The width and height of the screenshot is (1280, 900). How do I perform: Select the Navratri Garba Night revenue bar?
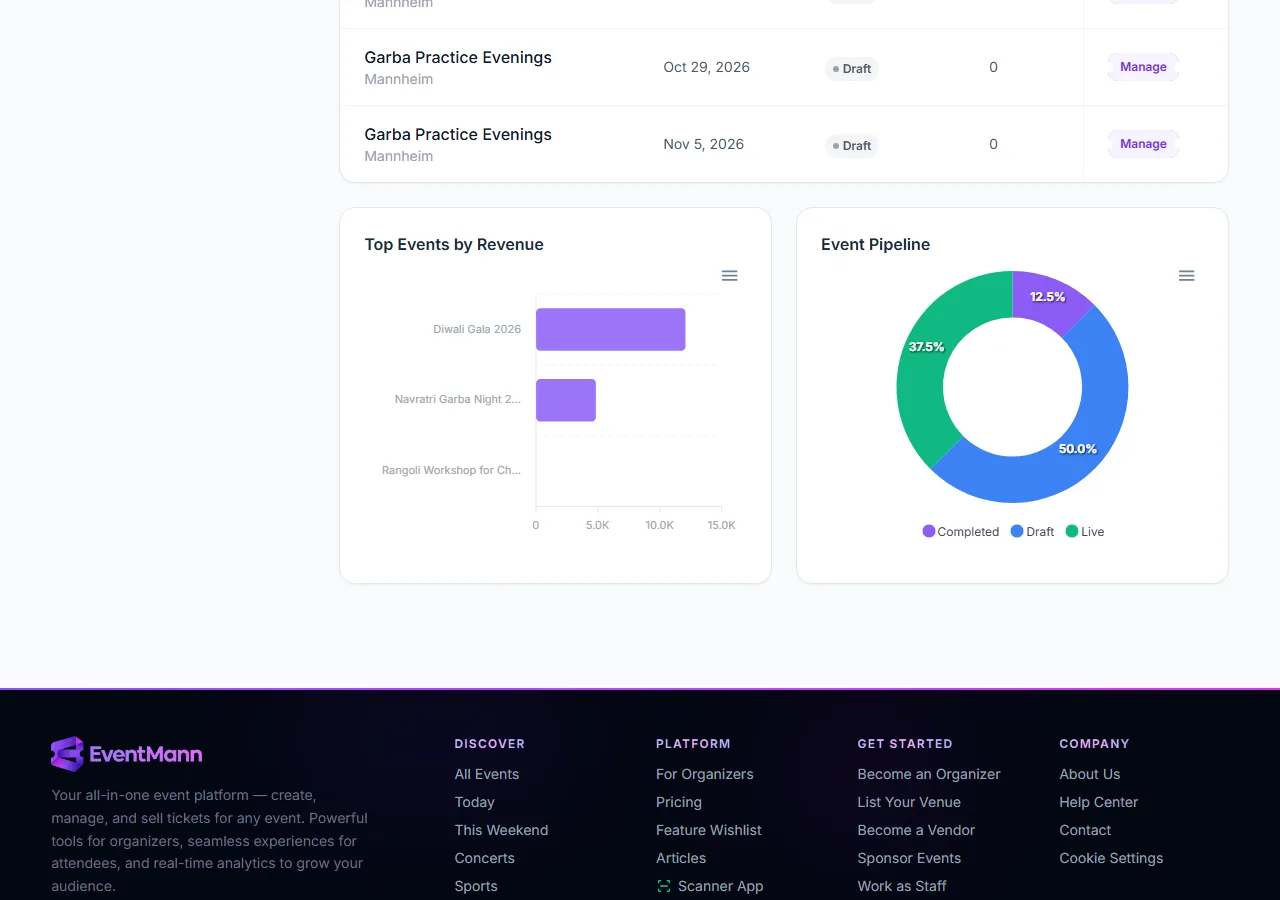point(566,400)
